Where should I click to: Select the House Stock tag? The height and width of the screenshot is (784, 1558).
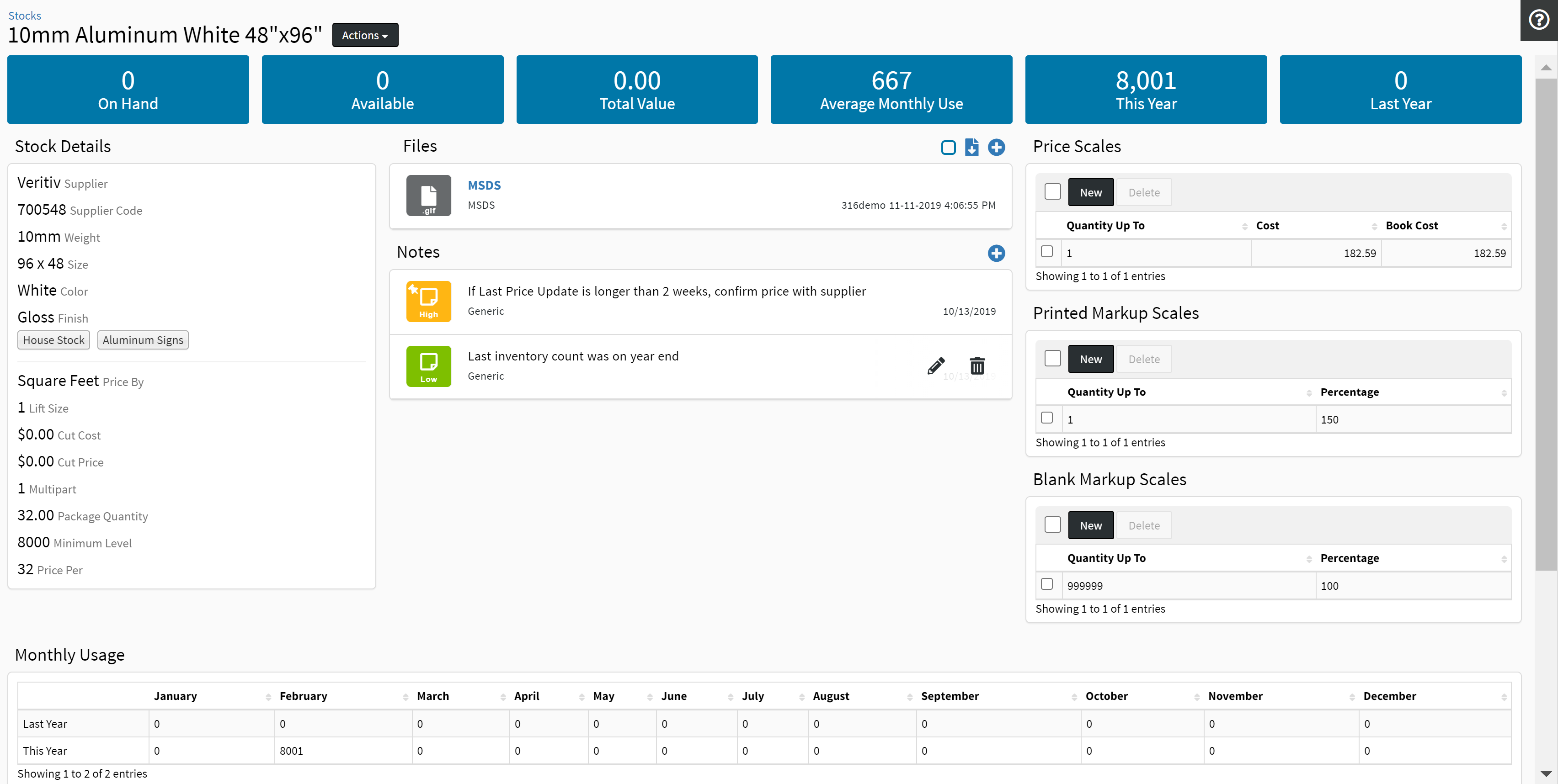click(53, 340)
